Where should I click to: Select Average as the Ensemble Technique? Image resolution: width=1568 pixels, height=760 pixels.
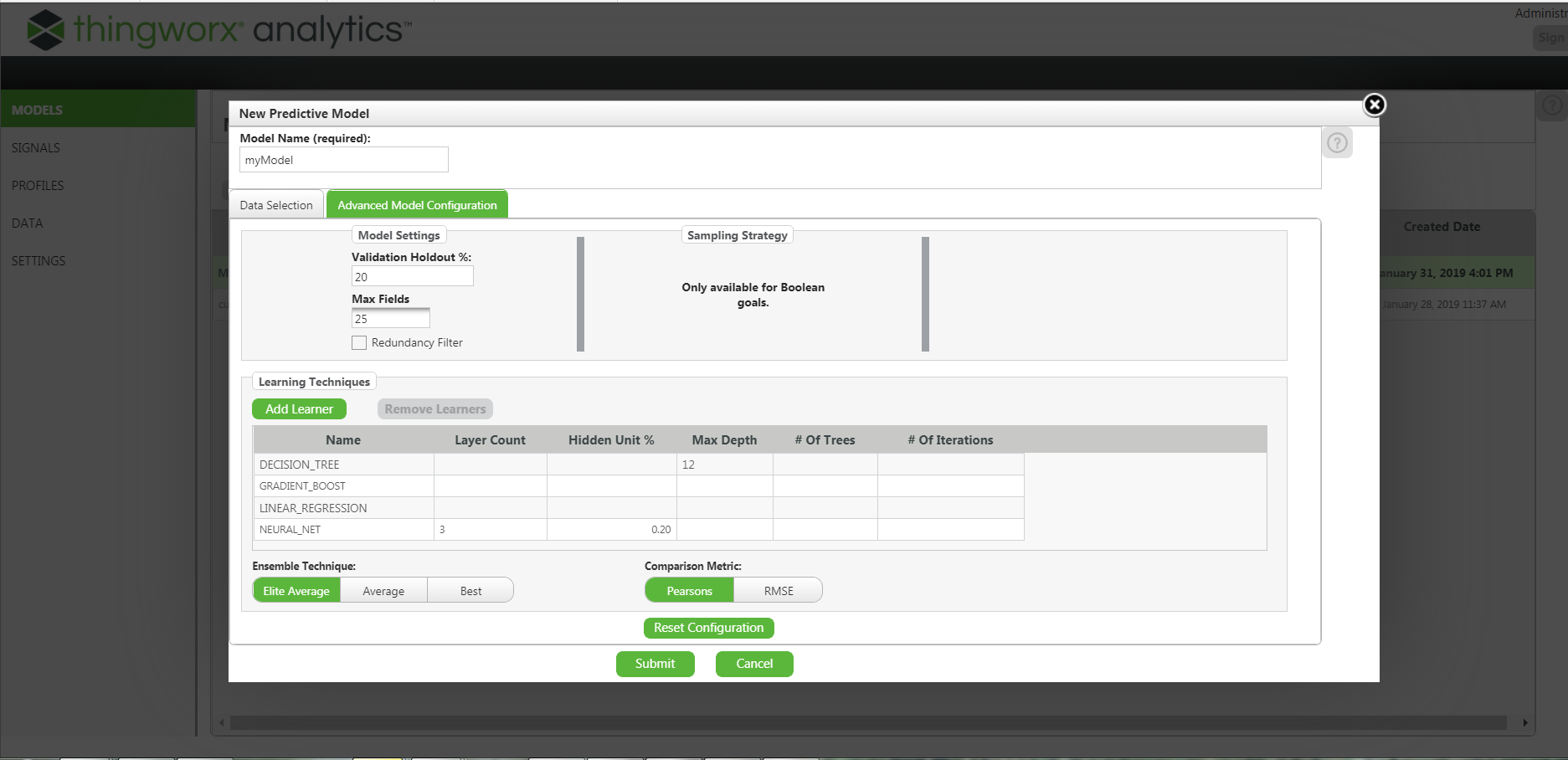pyautogui.click(x=383, y=590)
